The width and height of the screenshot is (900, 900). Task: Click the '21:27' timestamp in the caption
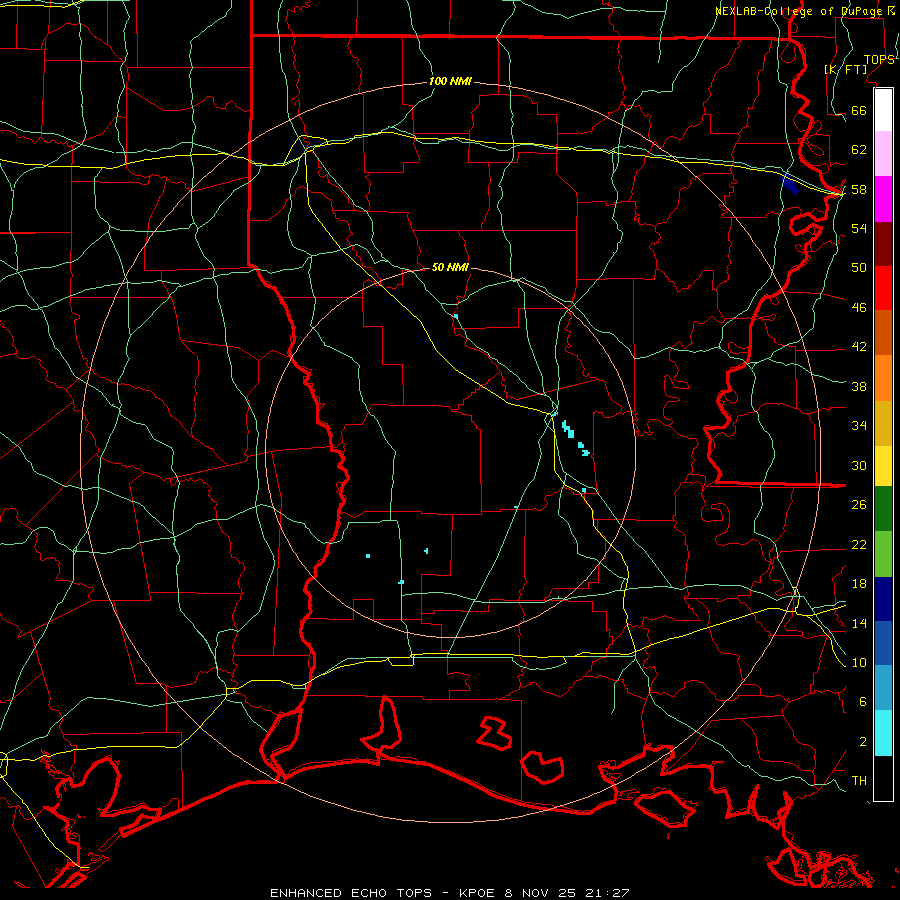(x=607, y=893)
